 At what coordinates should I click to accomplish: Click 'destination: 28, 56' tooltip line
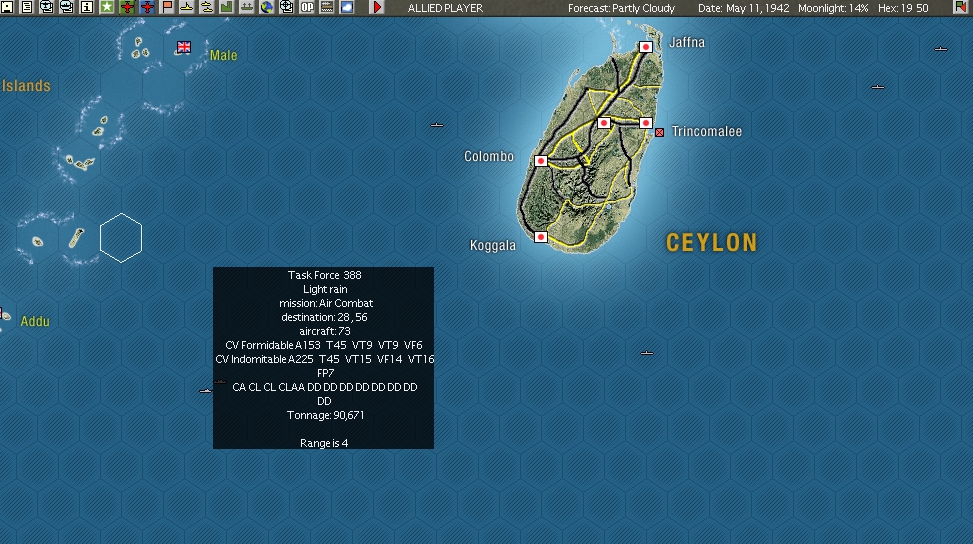324,317
